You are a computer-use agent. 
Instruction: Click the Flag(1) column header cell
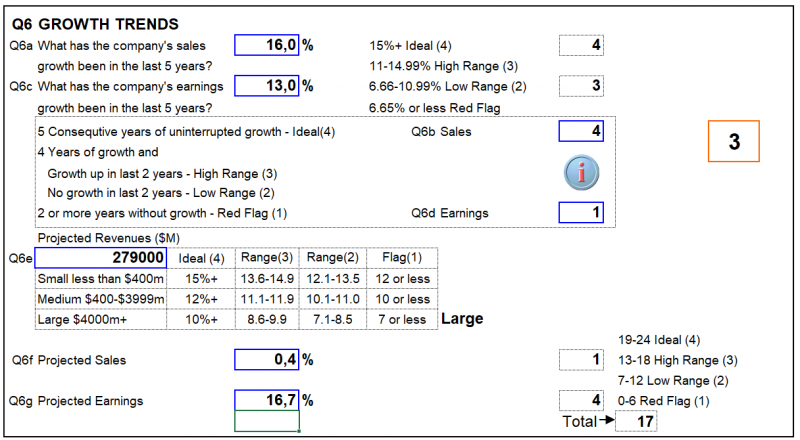[x=402, y=258]
